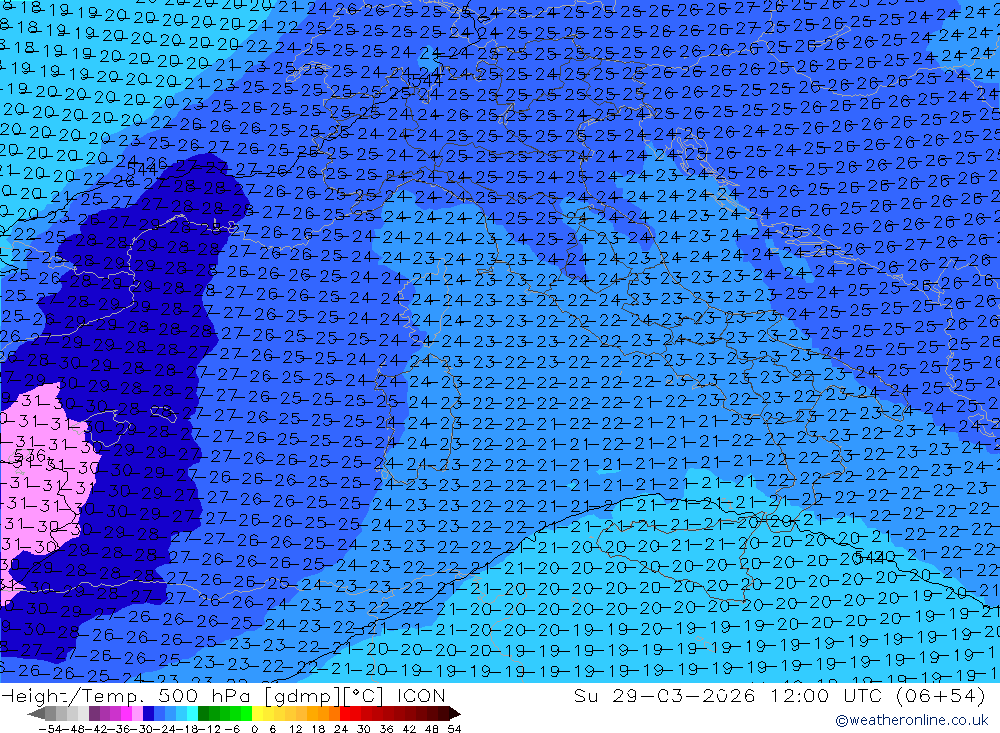Image resolution: width=1000 pixels, height=733 pixels.
Task: Click the 54 legend scale label
Action: 454,729
